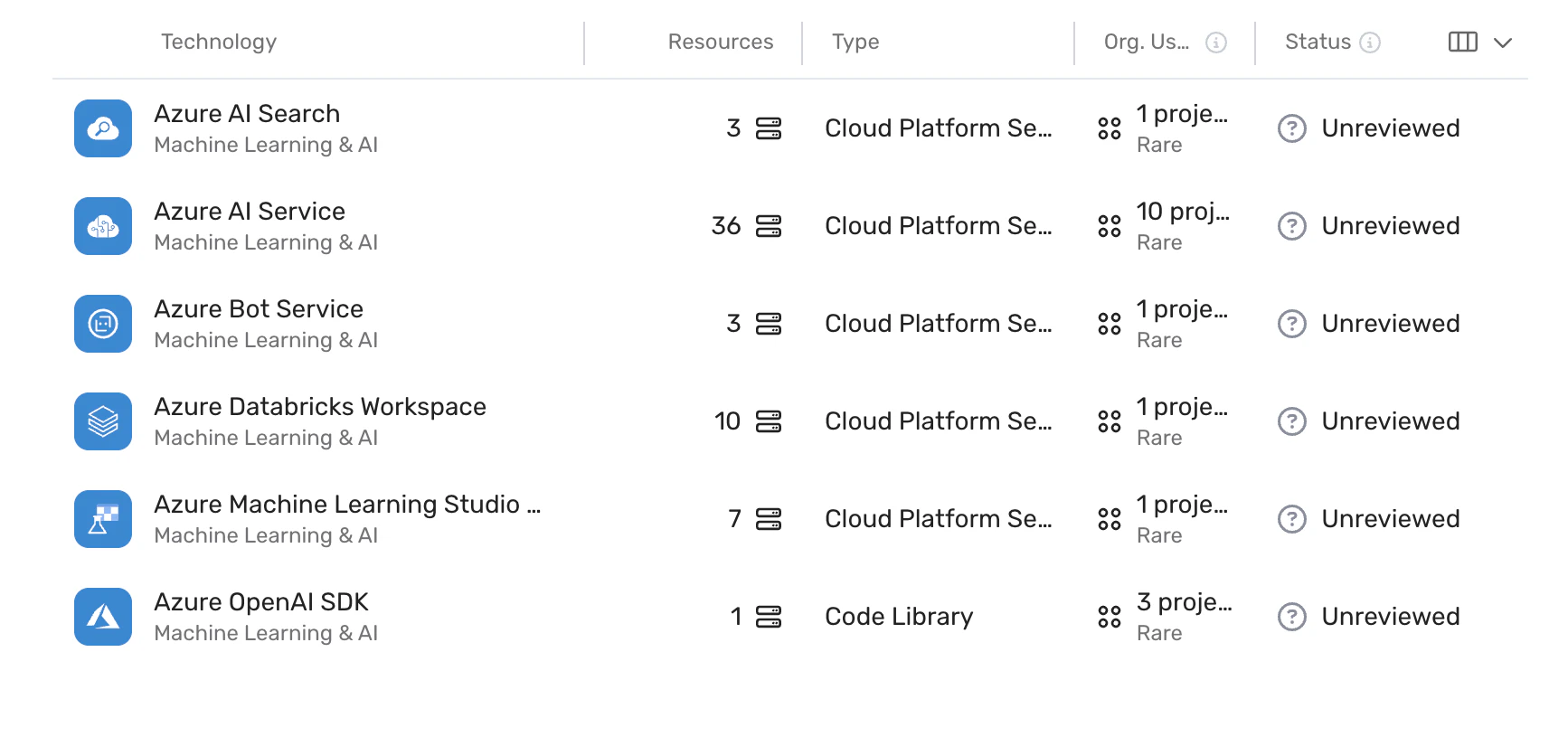Click the resource count 36 for Azure AI Service
Screen dimensions: 1568x756
726,226
